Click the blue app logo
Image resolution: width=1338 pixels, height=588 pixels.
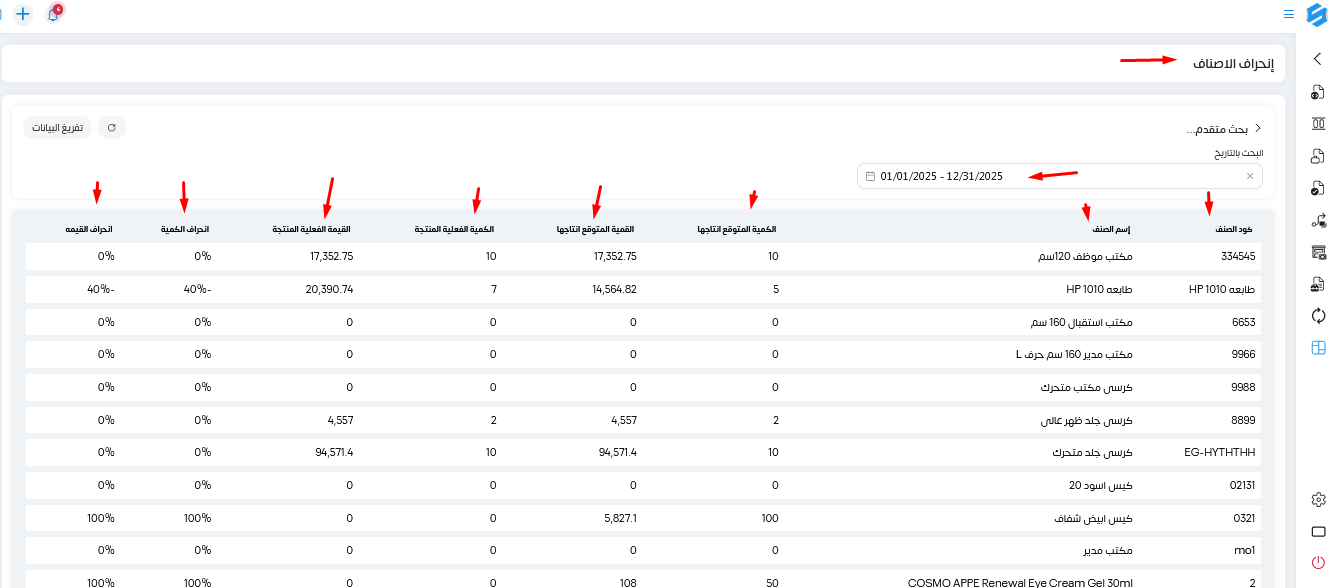tap(1317, 14)
